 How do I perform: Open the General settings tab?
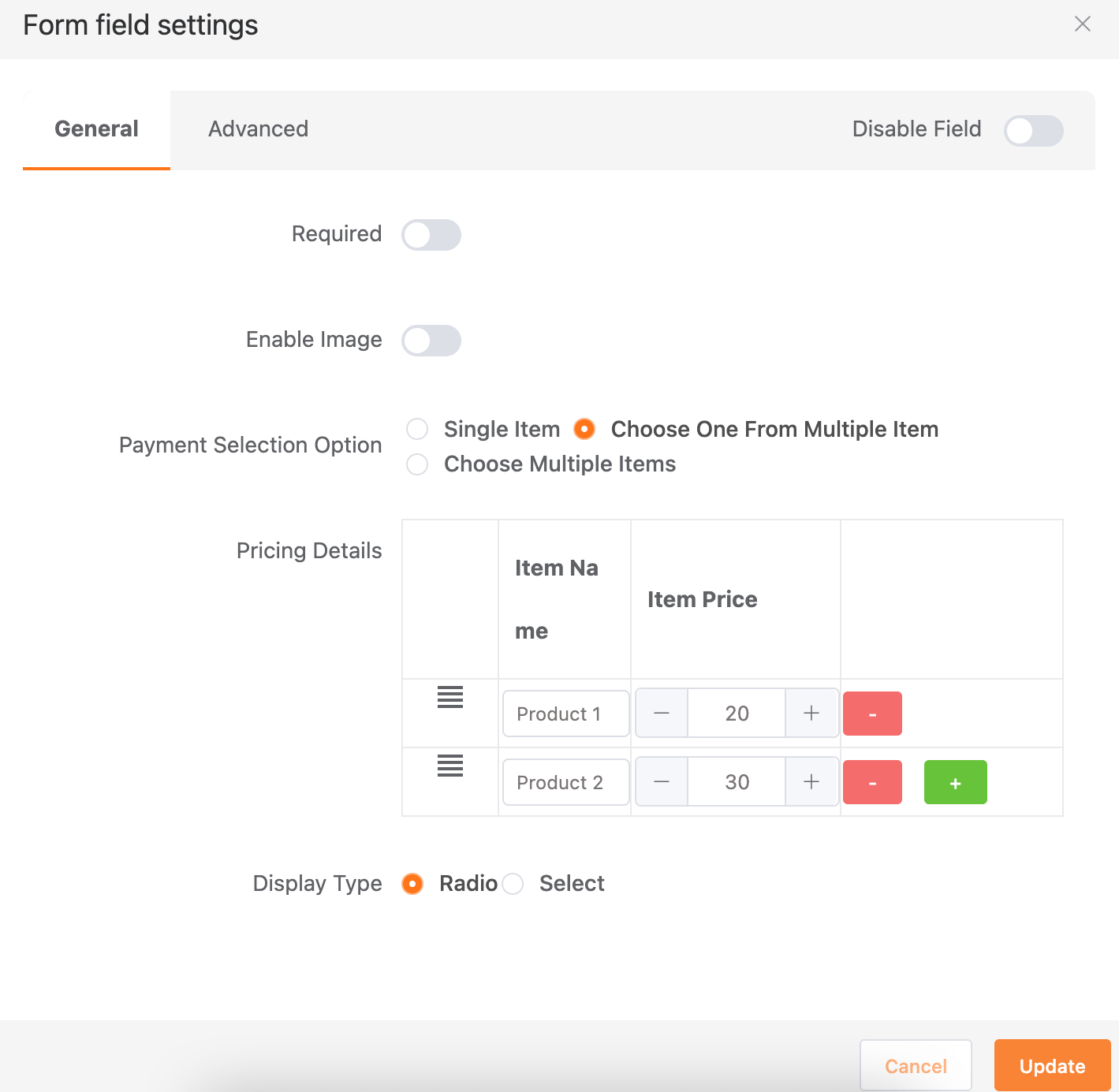coord(95,129)
